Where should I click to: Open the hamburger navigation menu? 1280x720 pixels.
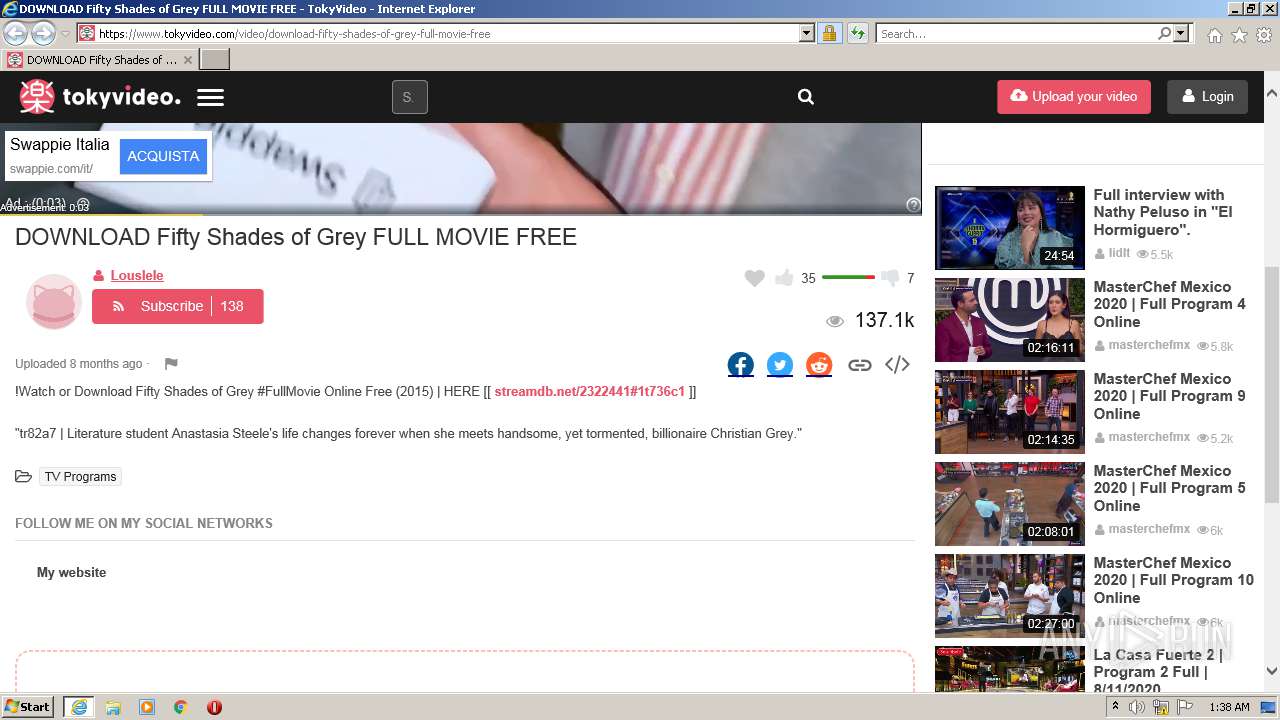click(210, 97)
